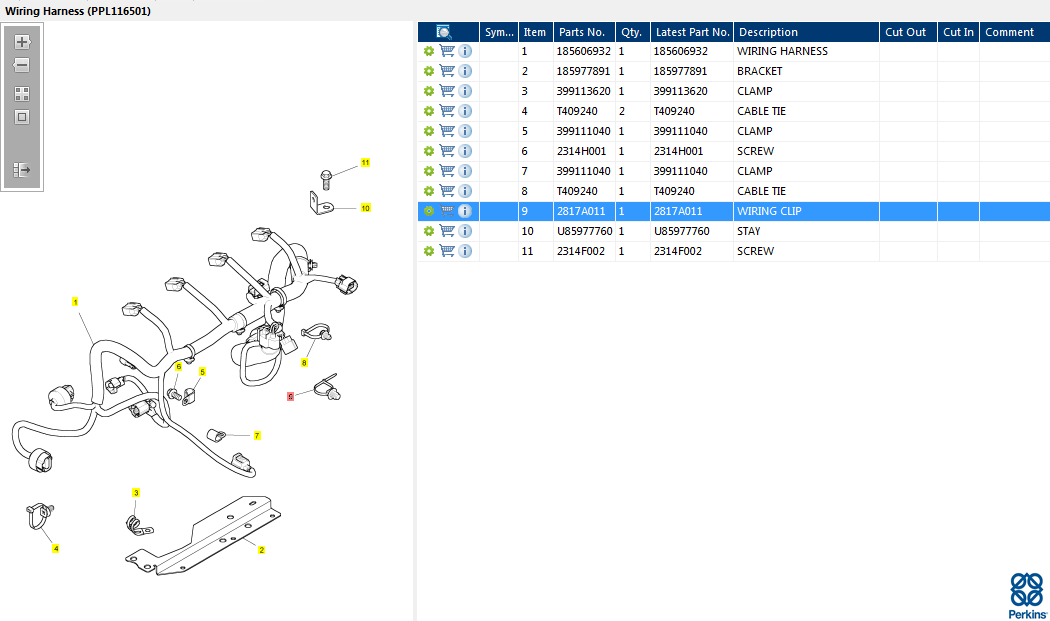Screen dimensions: 1050x621
Task: Click green gear icon for item 4
Action: [x=429, y=111]
